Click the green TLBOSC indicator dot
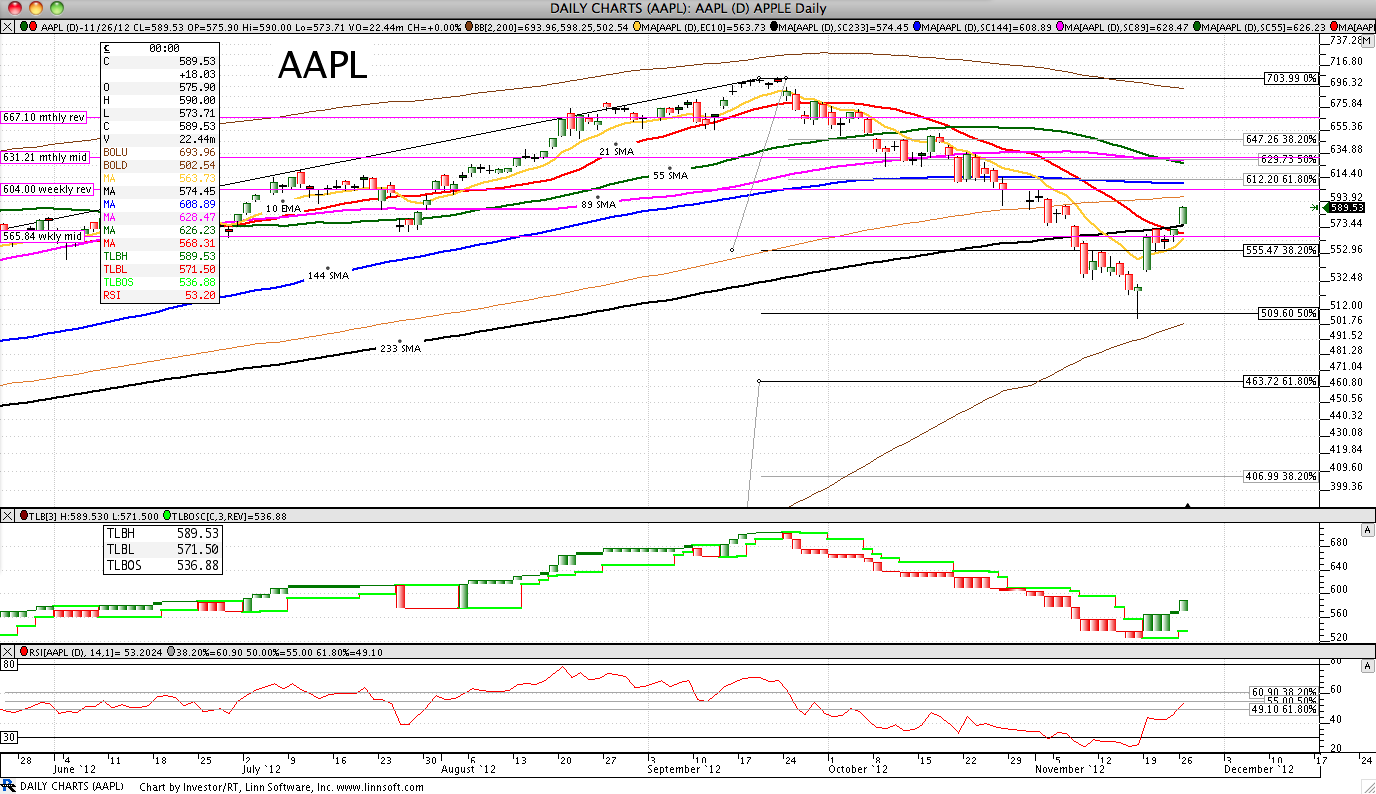The height and width of the screenshot is (794, 1376). 167,516
